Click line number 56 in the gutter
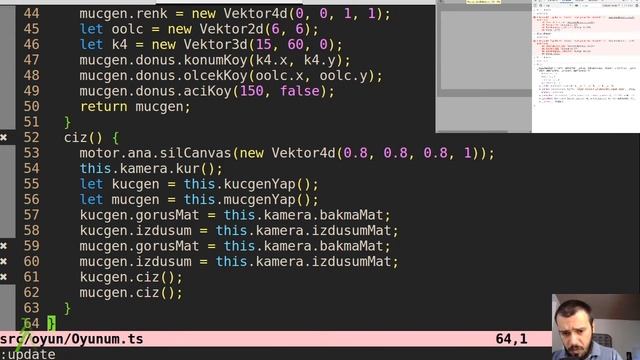 [x=31, y=200]
